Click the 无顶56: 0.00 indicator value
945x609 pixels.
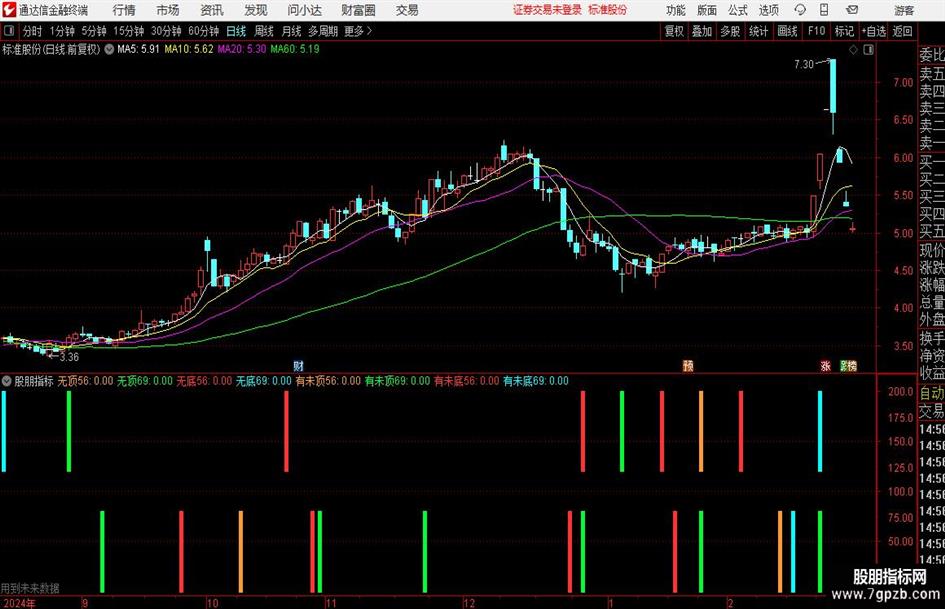tap(86, 381)
